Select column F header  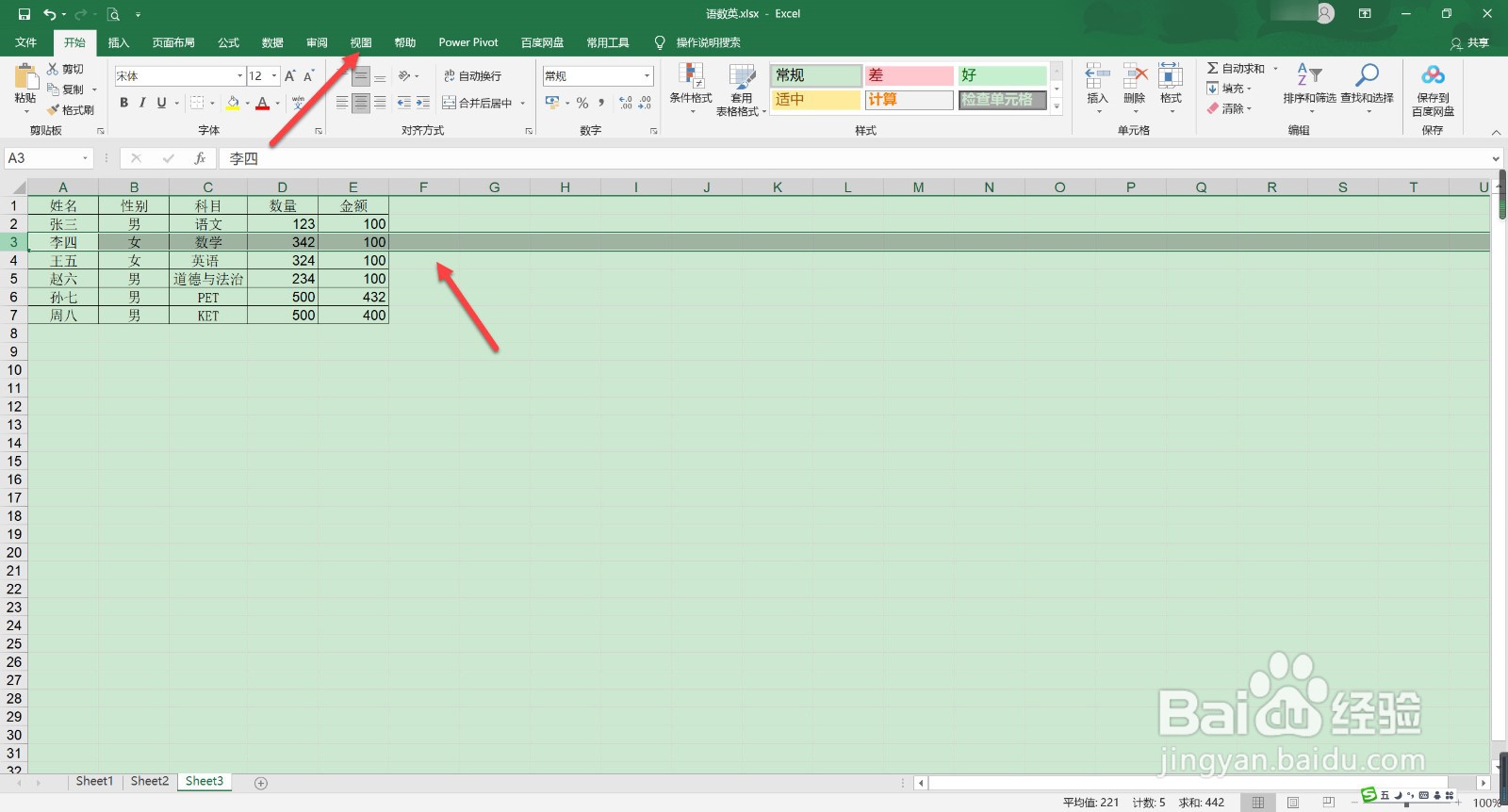pos(423,187)
